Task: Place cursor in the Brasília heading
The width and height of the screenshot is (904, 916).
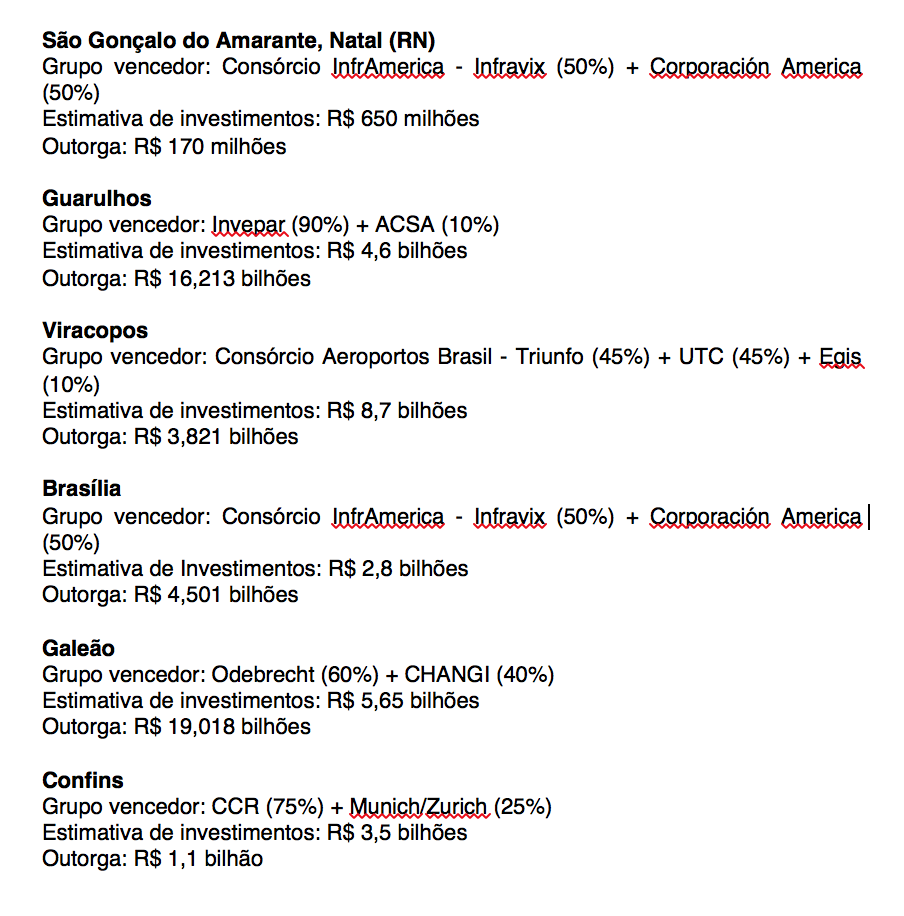Action: 82,488
